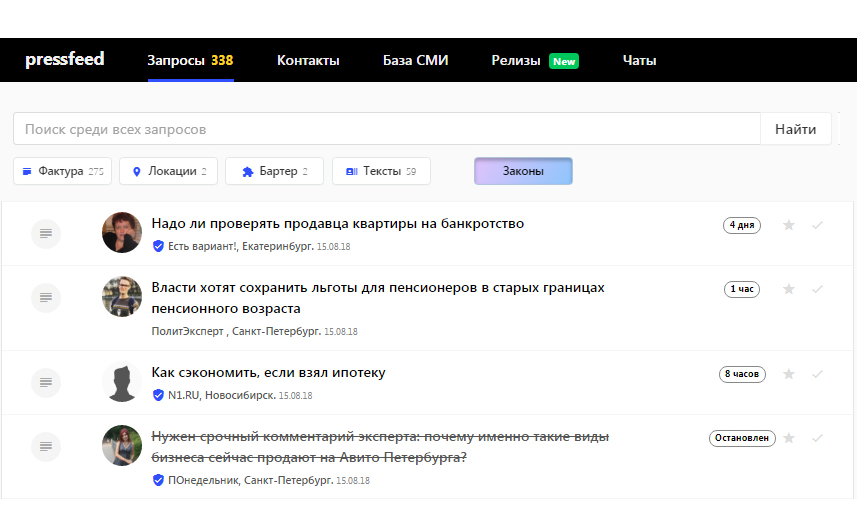The height and width of the screenshot is (507, 857).
Task: Open the База СМИ tab
Action: pos(415,60)
